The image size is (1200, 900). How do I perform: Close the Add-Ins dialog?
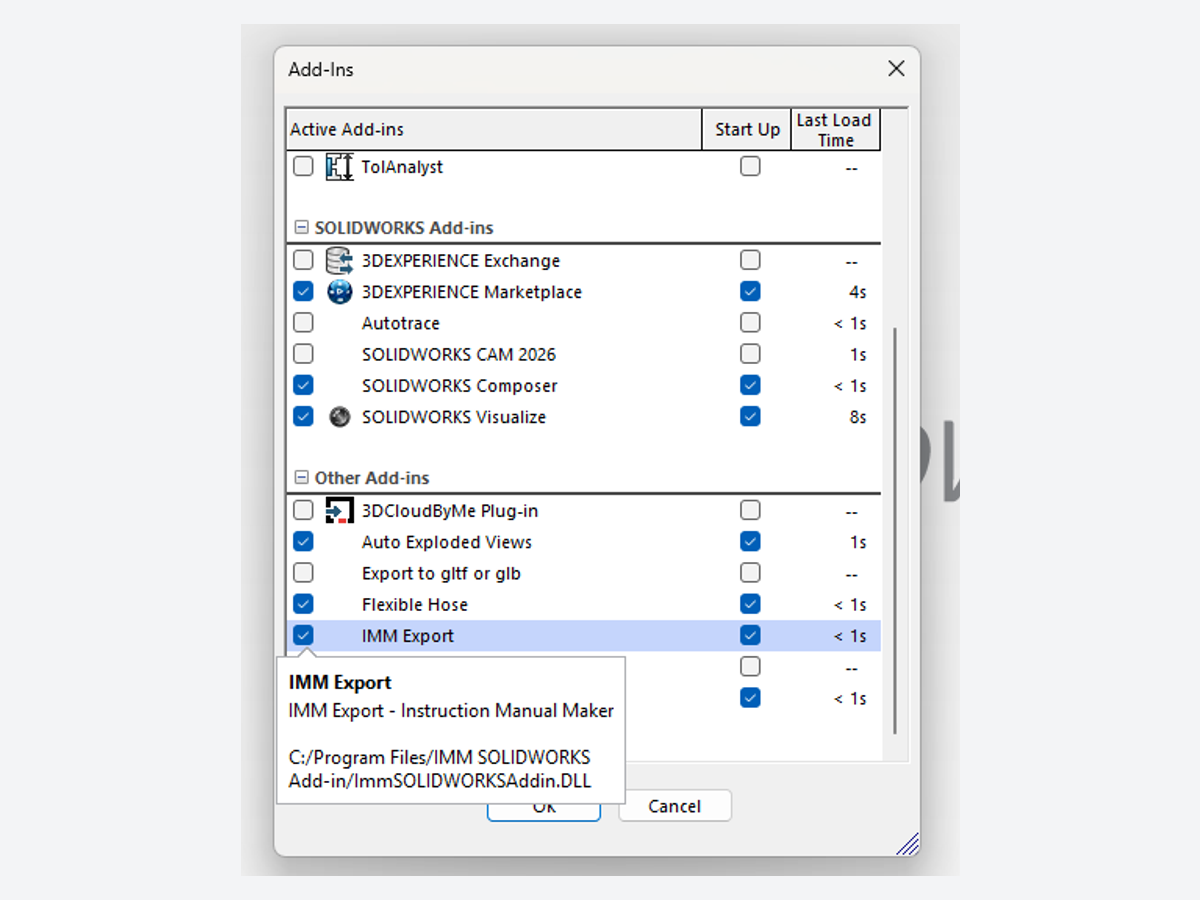tap(896, 69)
